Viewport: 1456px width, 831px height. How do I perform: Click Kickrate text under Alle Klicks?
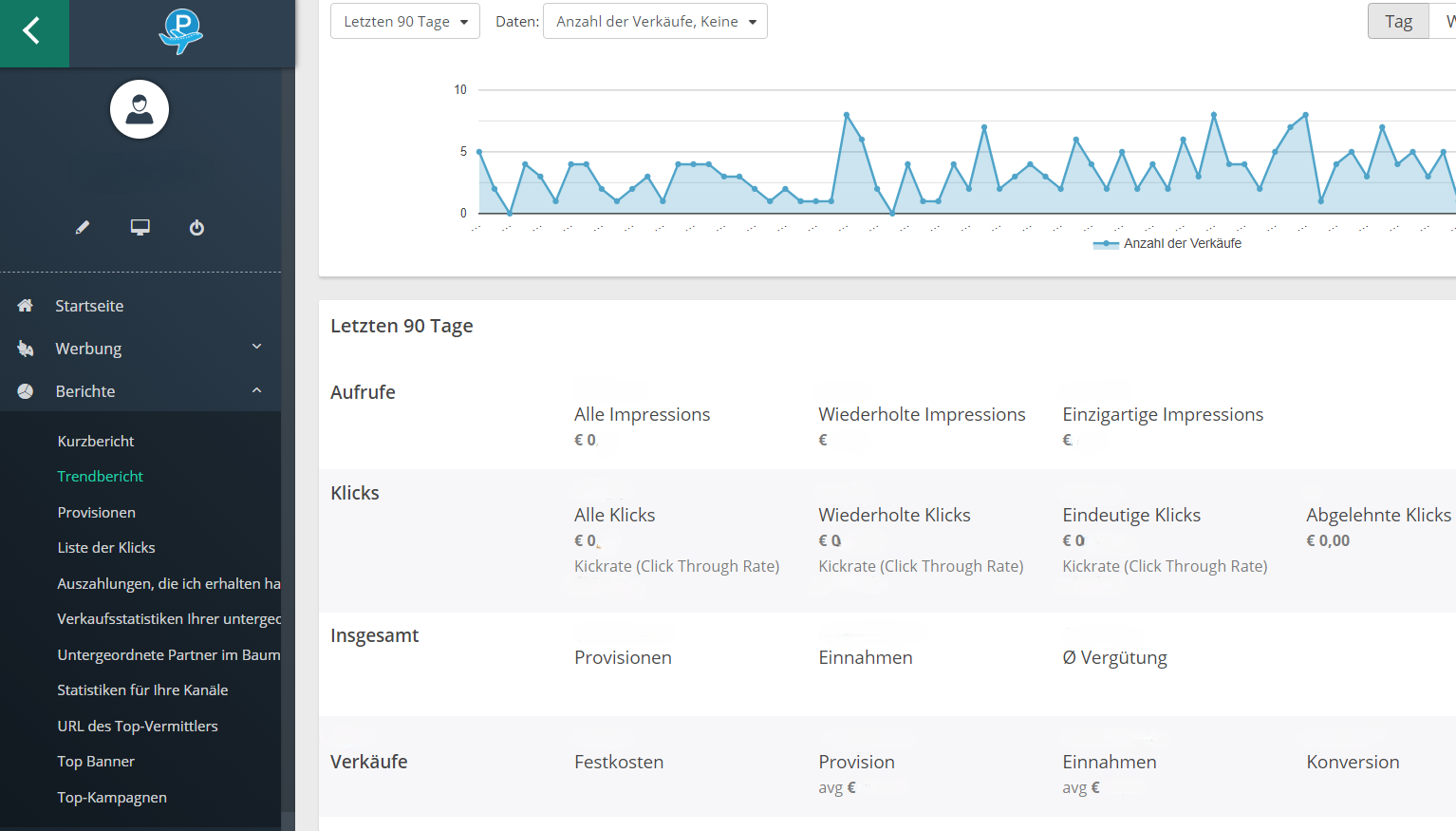[677, 566]
